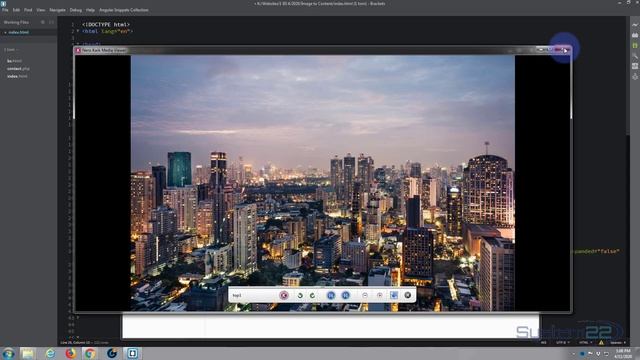Image resolution: width=640 pixels, height=360 pixels.
Task: Zoom in using the plus icon in viewer
Action: tap(380, 295)
